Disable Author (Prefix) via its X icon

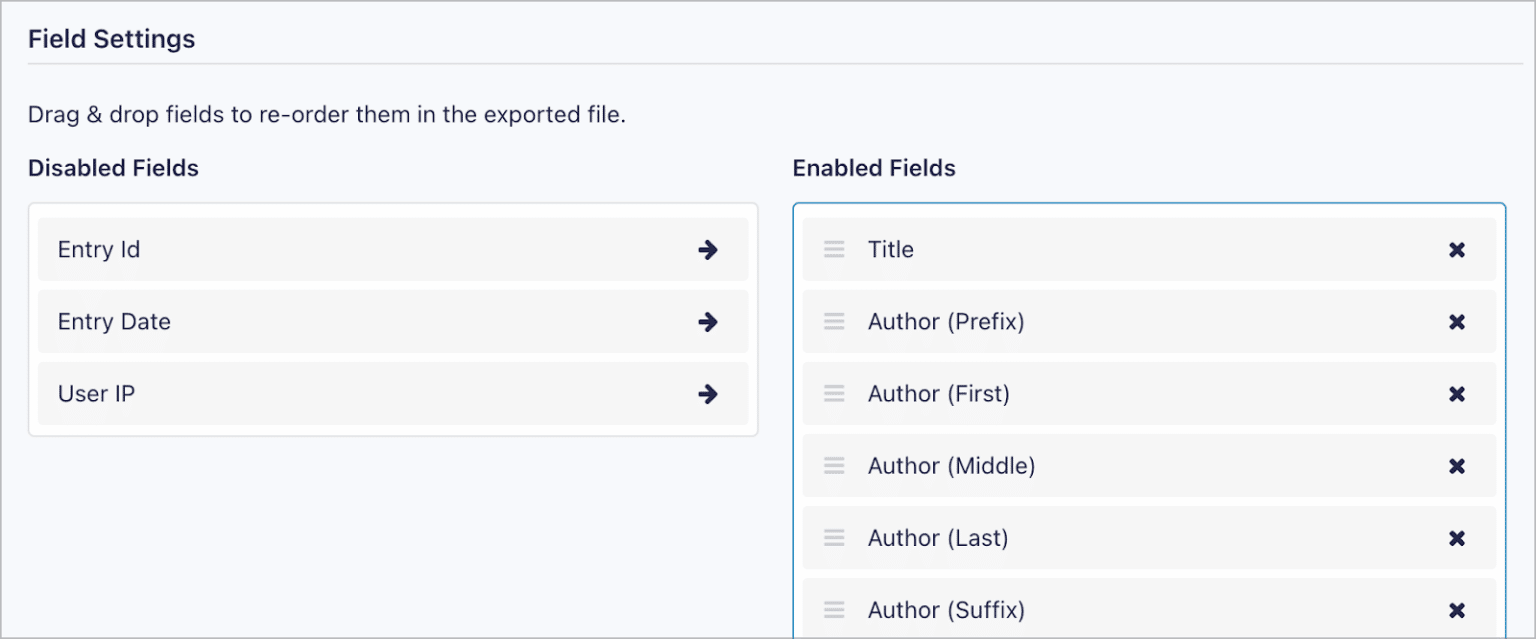pyautogui.click(x=1457, y=322)
